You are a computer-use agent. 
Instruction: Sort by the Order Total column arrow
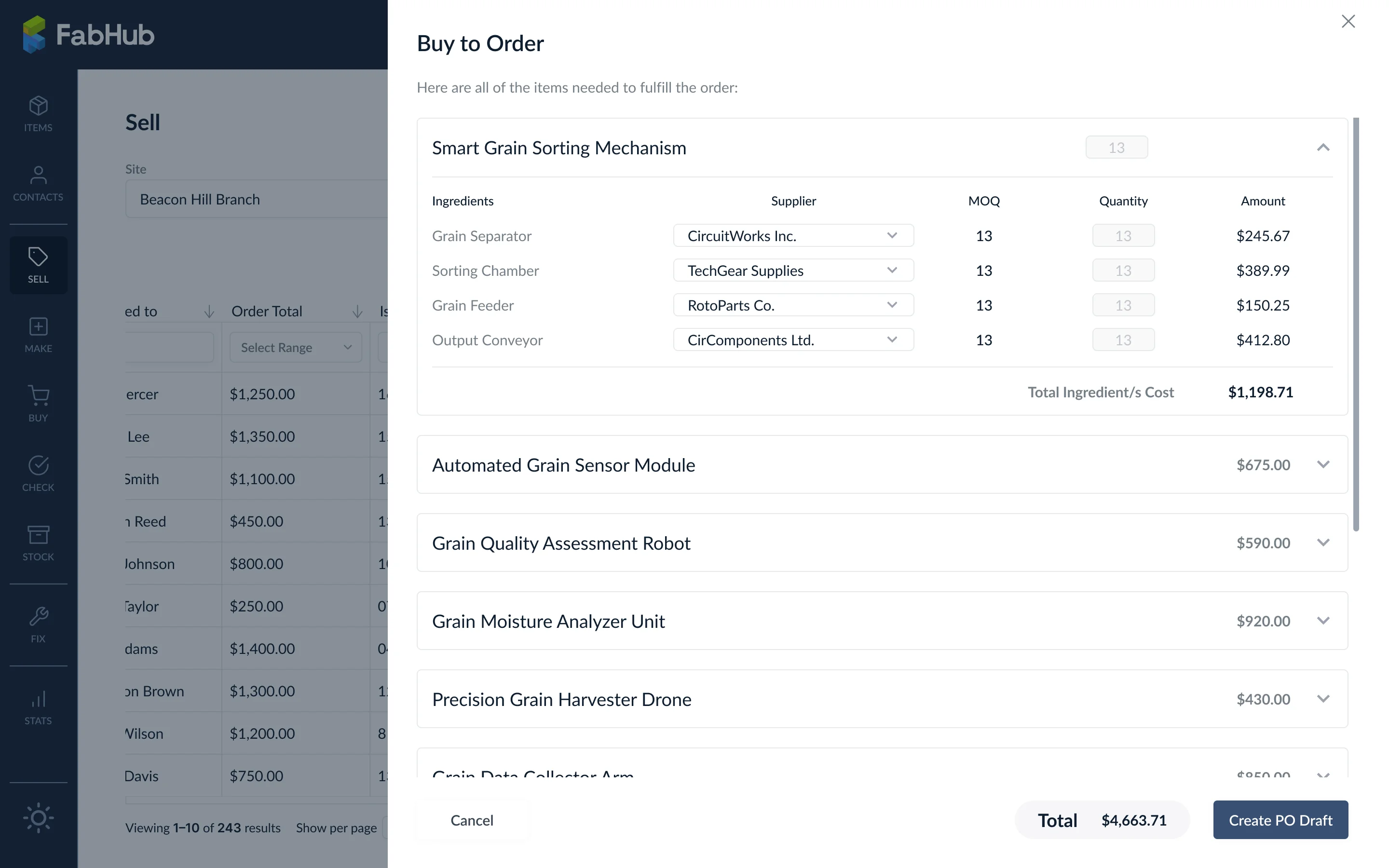tap(357, 311)
